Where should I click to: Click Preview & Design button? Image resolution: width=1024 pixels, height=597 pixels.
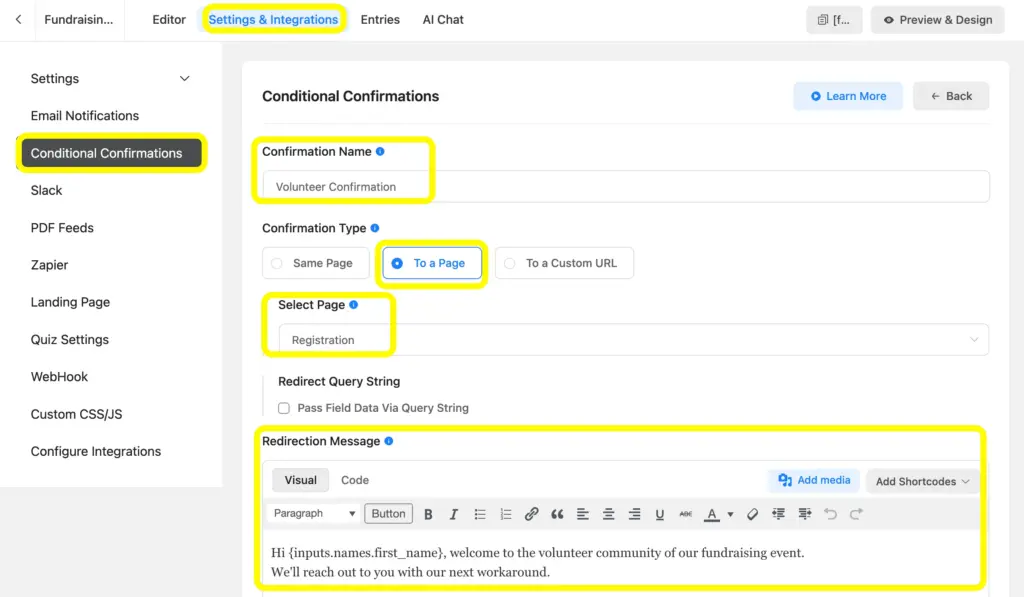[x=938, y=20]
